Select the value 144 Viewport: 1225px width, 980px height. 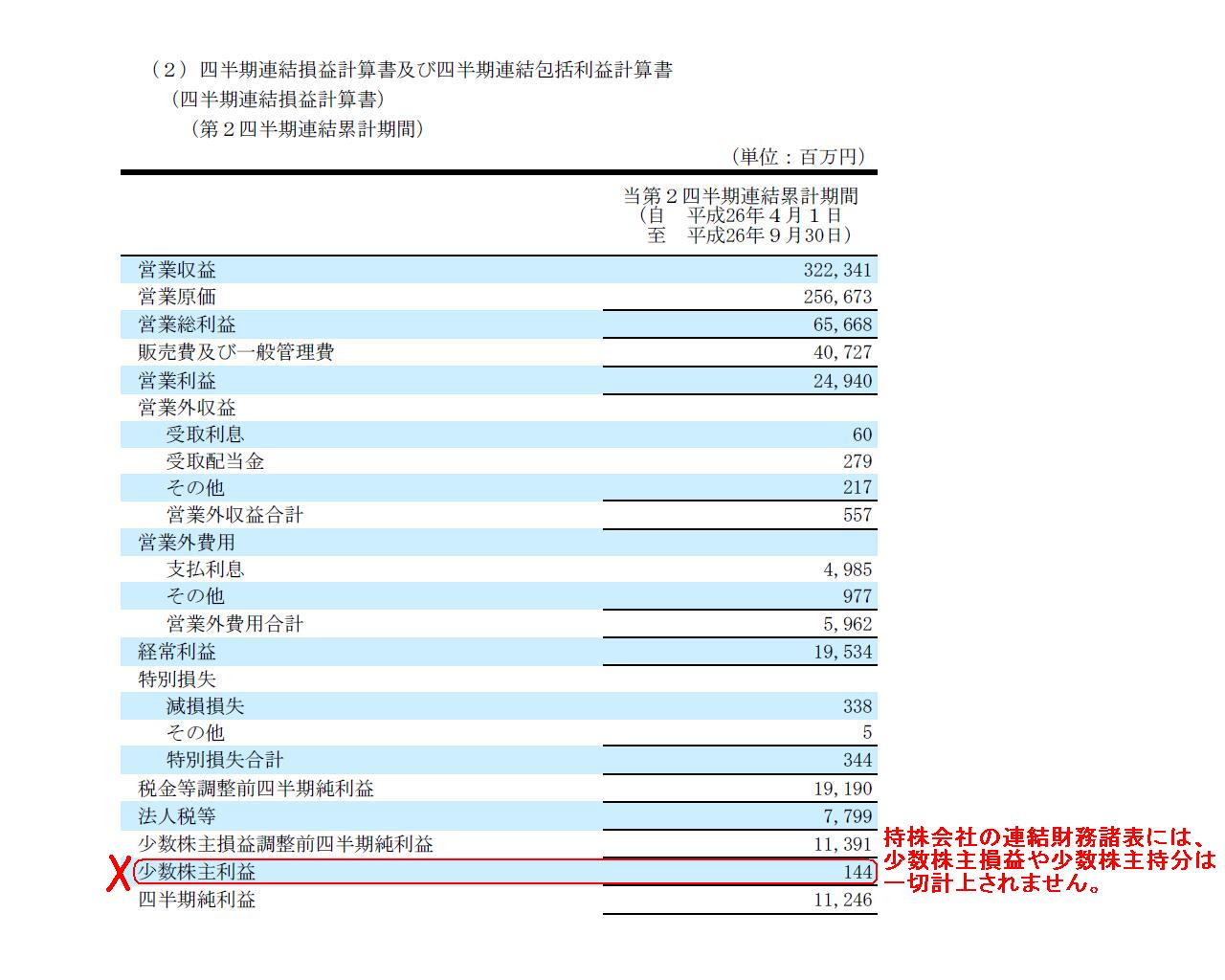tap(857, 872)
